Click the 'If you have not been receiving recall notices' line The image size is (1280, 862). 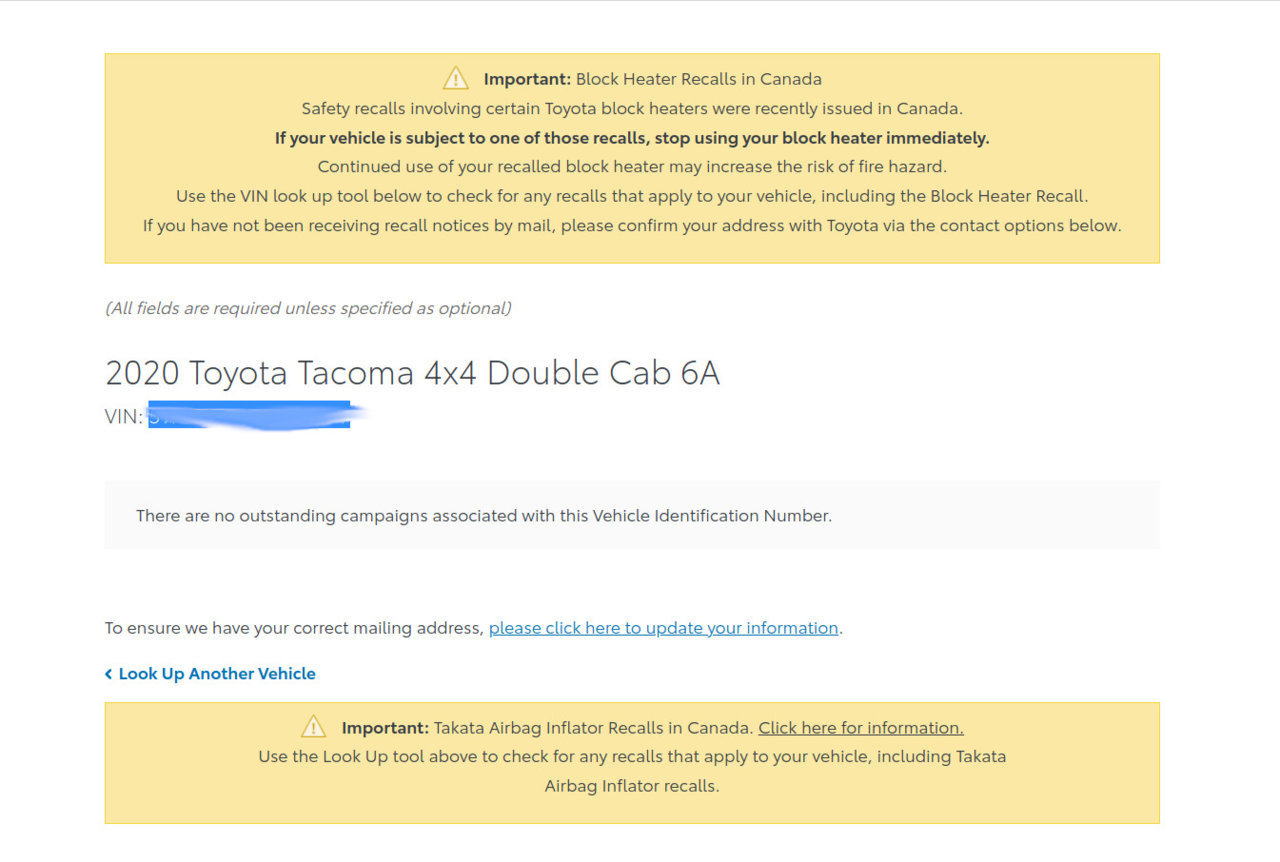pyautogui.click(x=632, y=226)
